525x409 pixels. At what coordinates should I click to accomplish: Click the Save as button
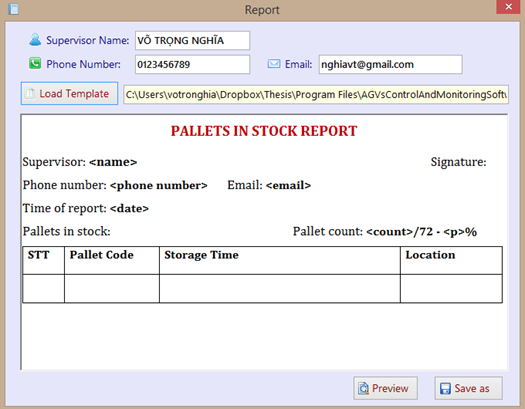click(468, 388)
